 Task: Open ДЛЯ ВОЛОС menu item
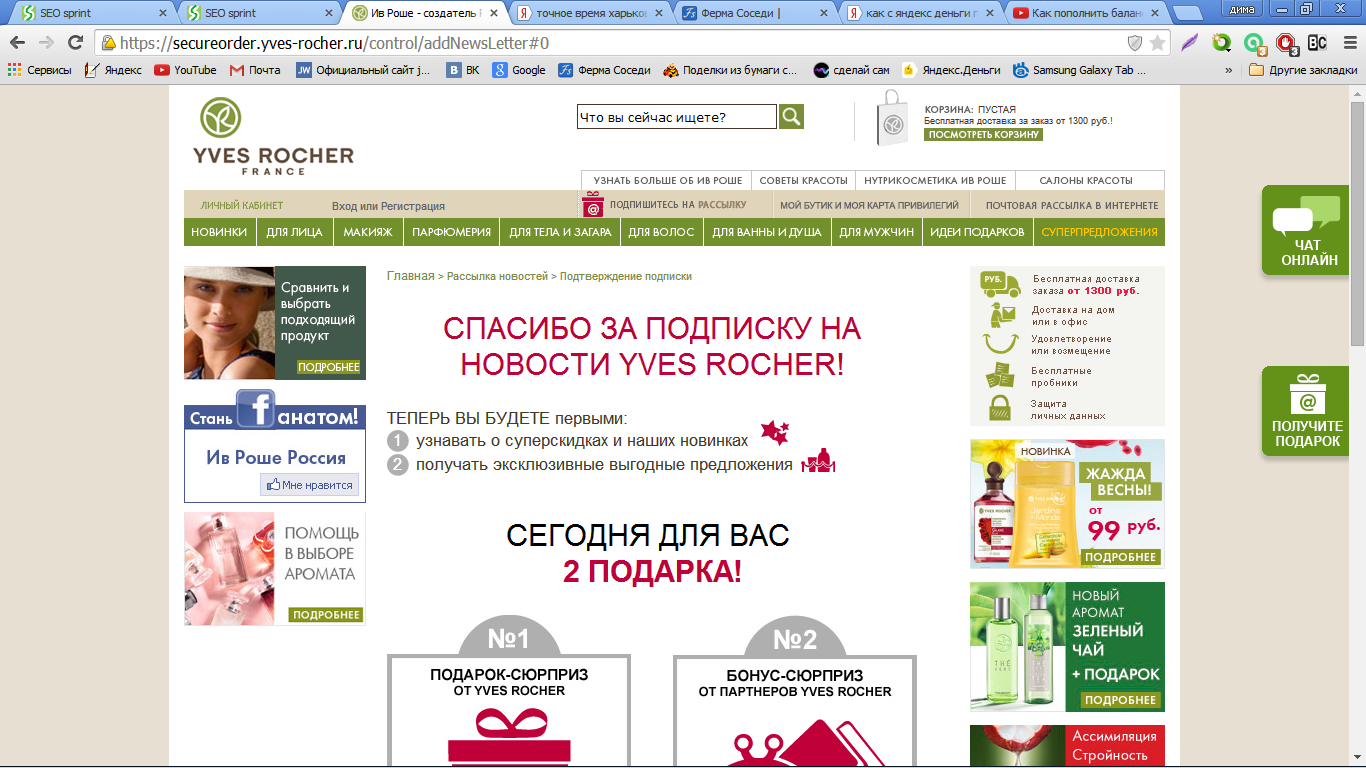coord(661,232)
